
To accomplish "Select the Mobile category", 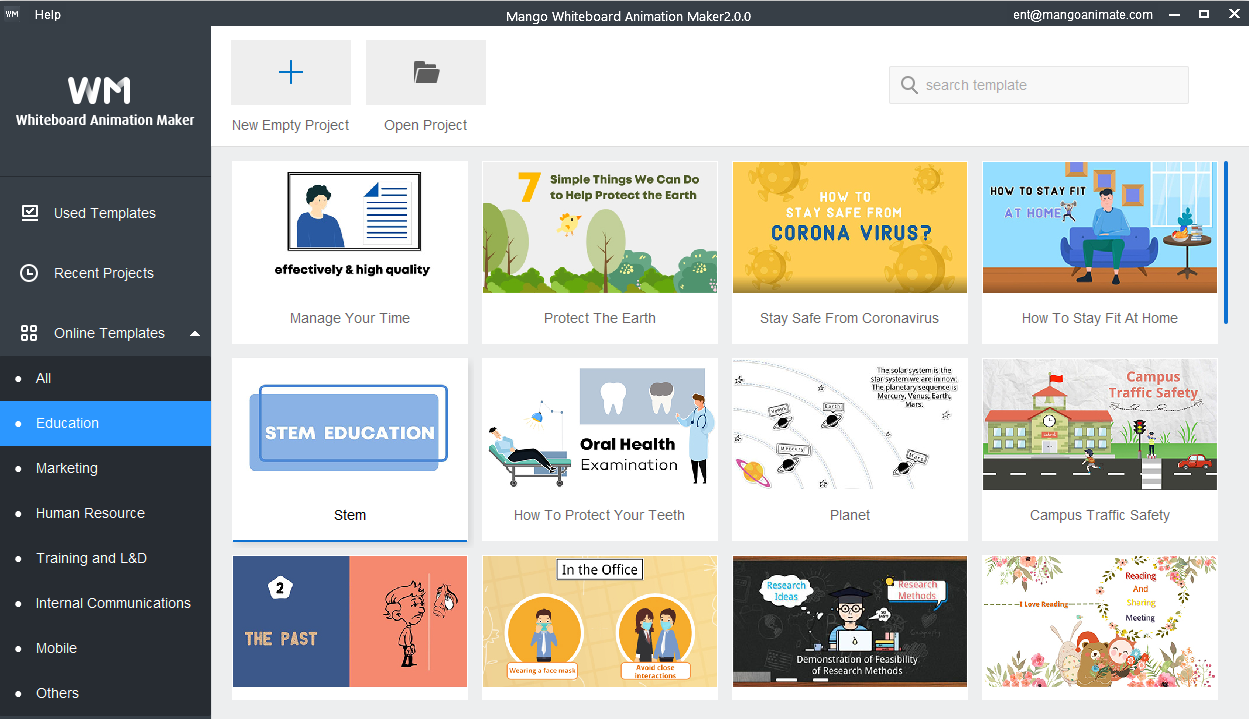I will [105, 648].
